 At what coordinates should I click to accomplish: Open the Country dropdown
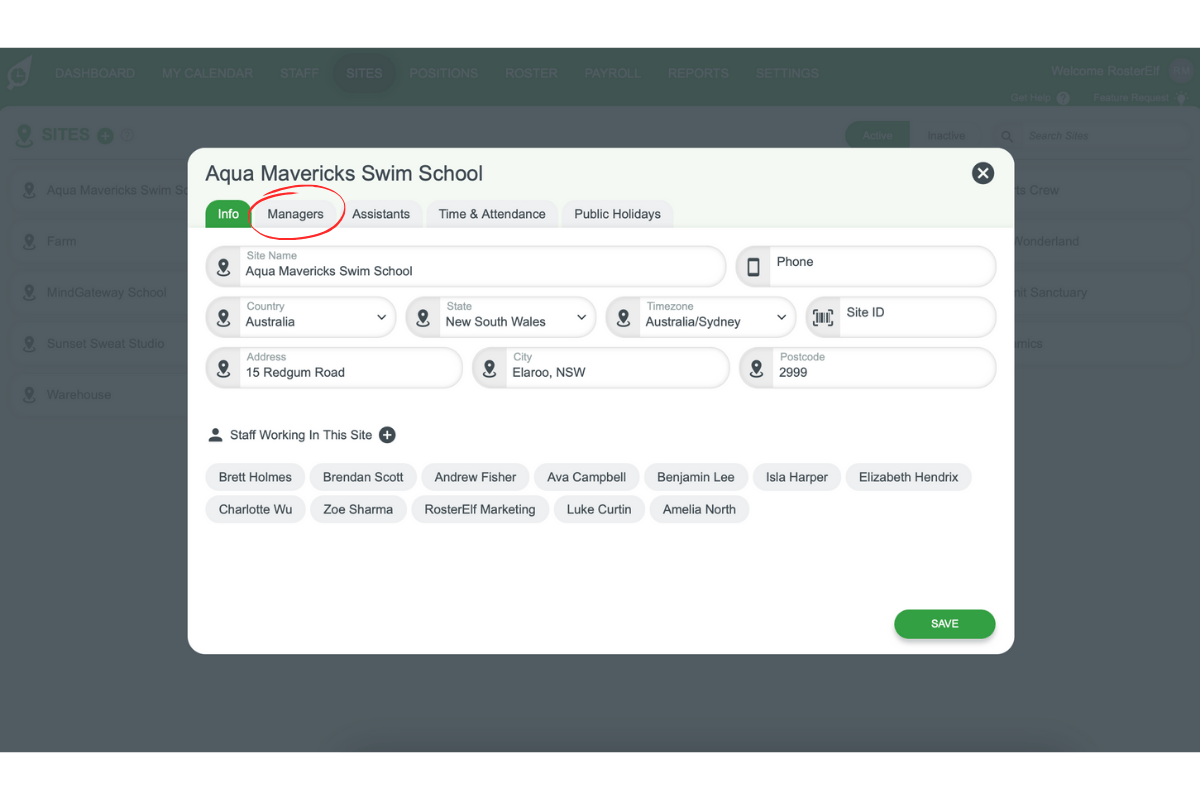381,316
